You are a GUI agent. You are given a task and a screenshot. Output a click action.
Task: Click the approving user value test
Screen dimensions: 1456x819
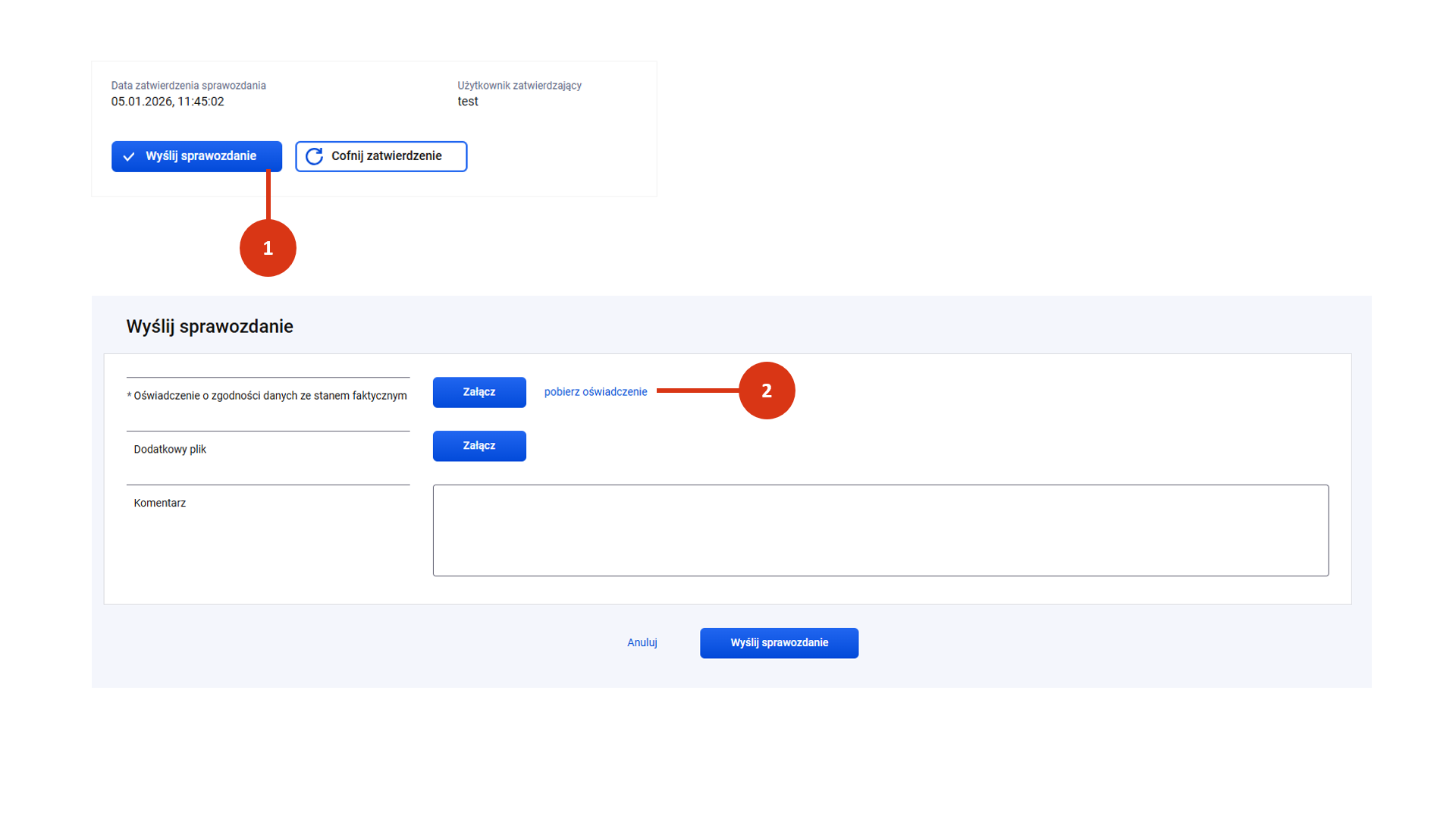click(467, 102)
